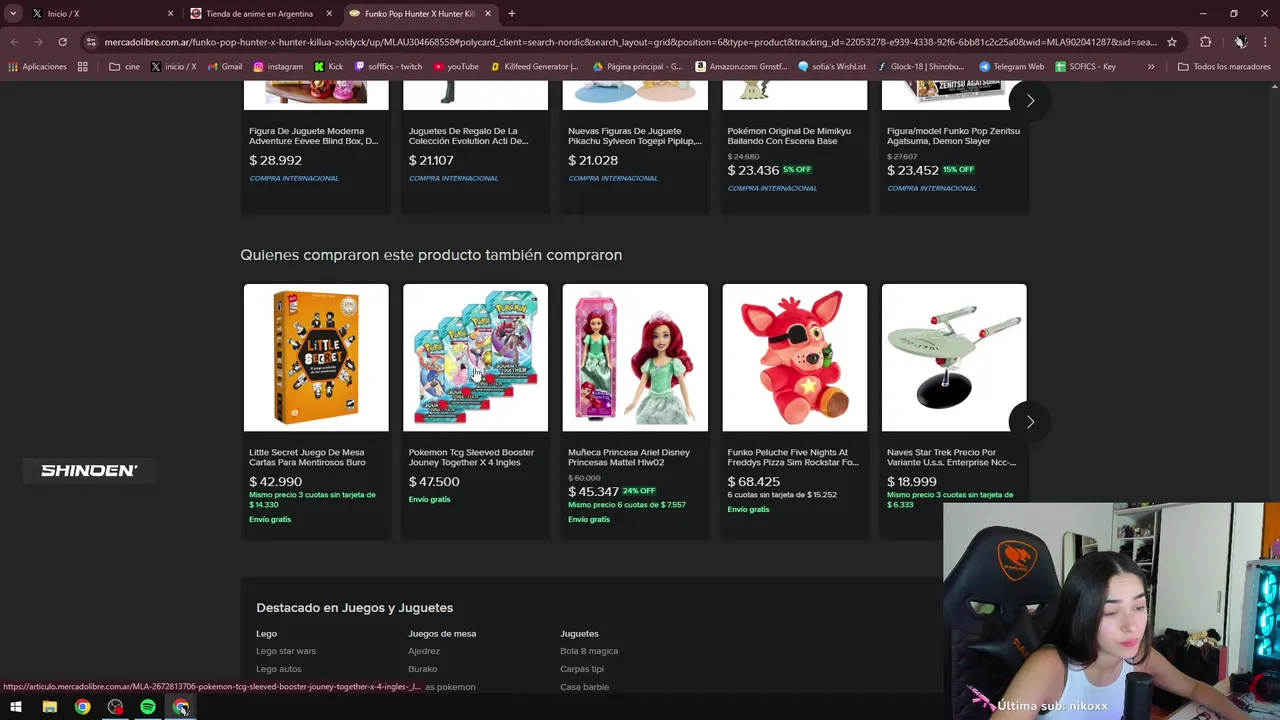1280x720 pixels.
Task: Open the SOFICS - Key bookmark
Action: point(1085,67)
